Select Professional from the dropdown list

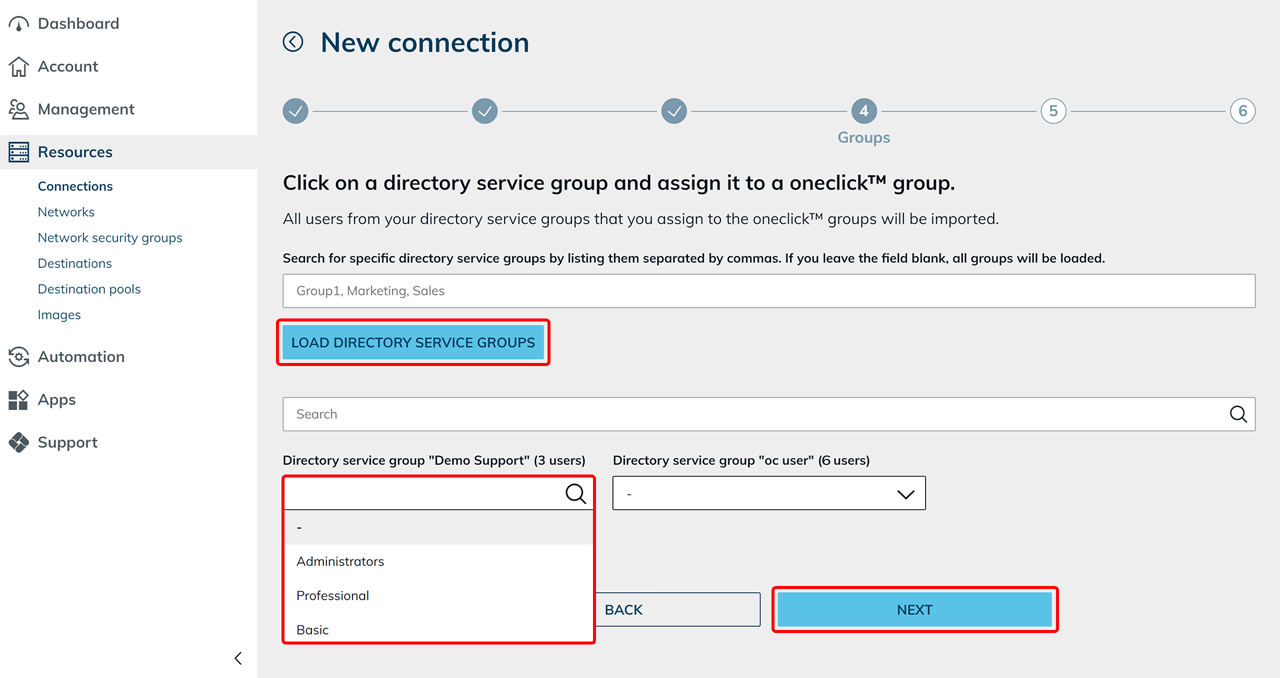[x=439, y=595]
